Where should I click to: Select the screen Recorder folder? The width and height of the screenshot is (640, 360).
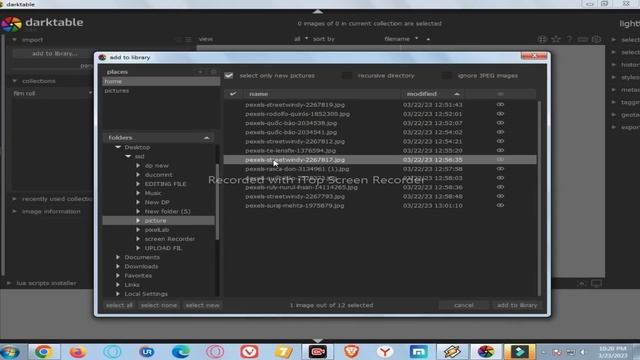click(169, 239)
